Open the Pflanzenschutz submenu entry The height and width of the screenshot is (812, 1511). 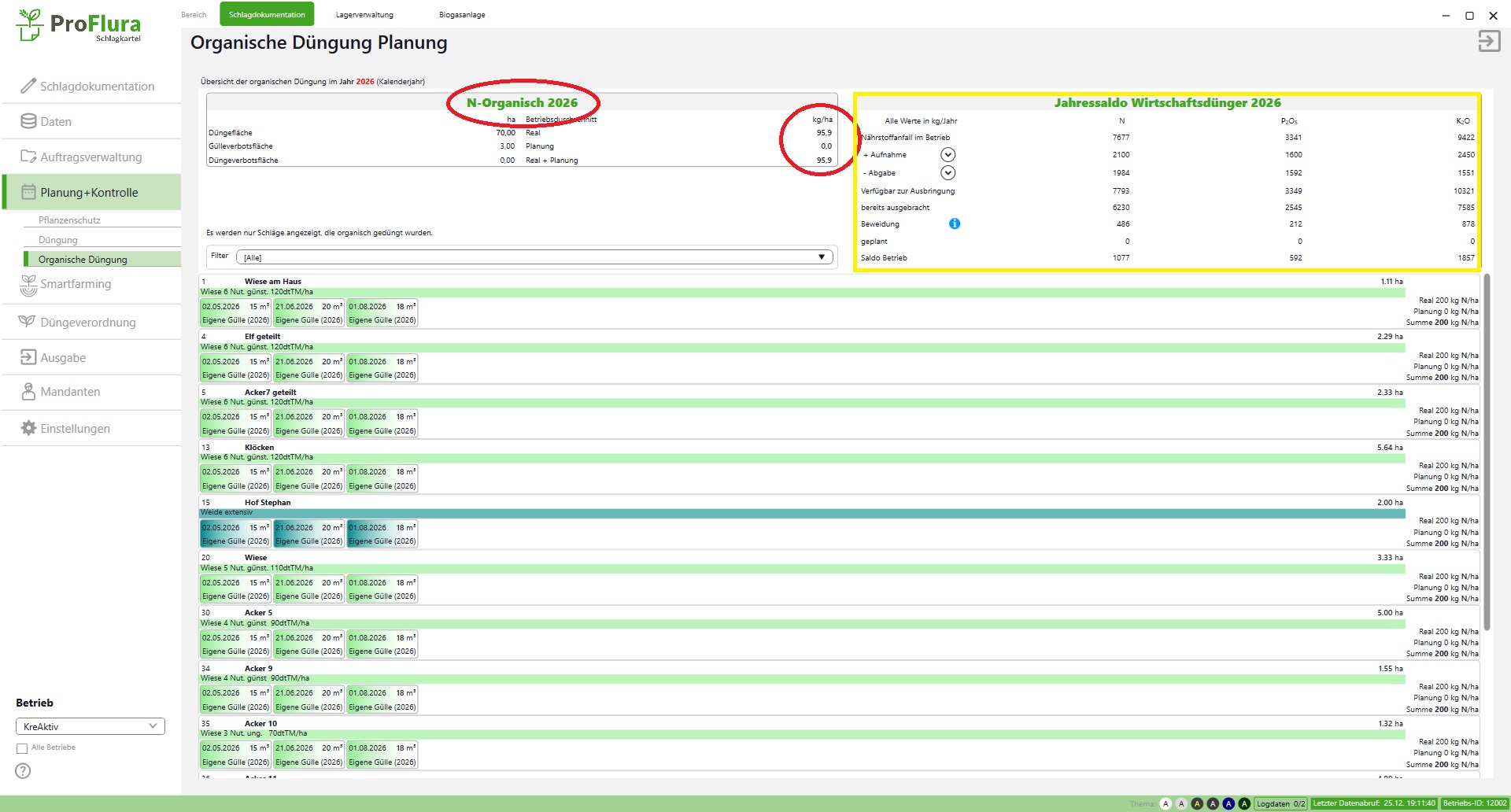(x=69, y=220)
